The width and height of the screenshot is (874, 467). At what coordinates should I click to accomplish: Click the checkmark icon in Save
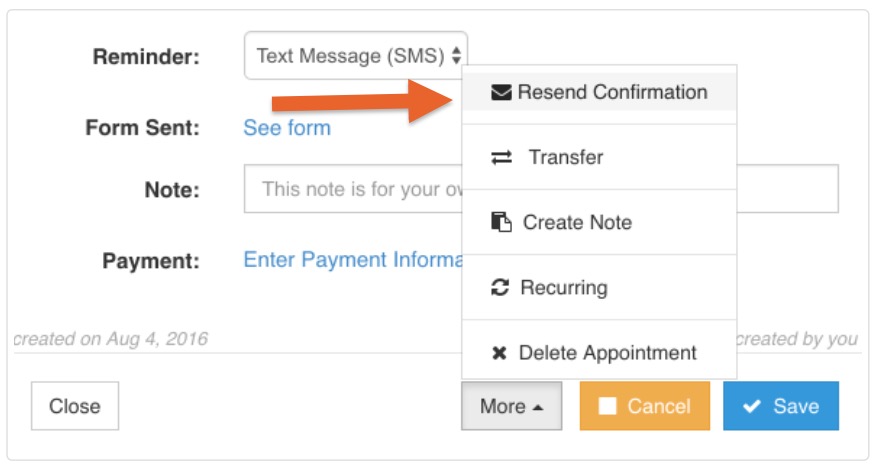pyautogui.click(x=751, y=406)
